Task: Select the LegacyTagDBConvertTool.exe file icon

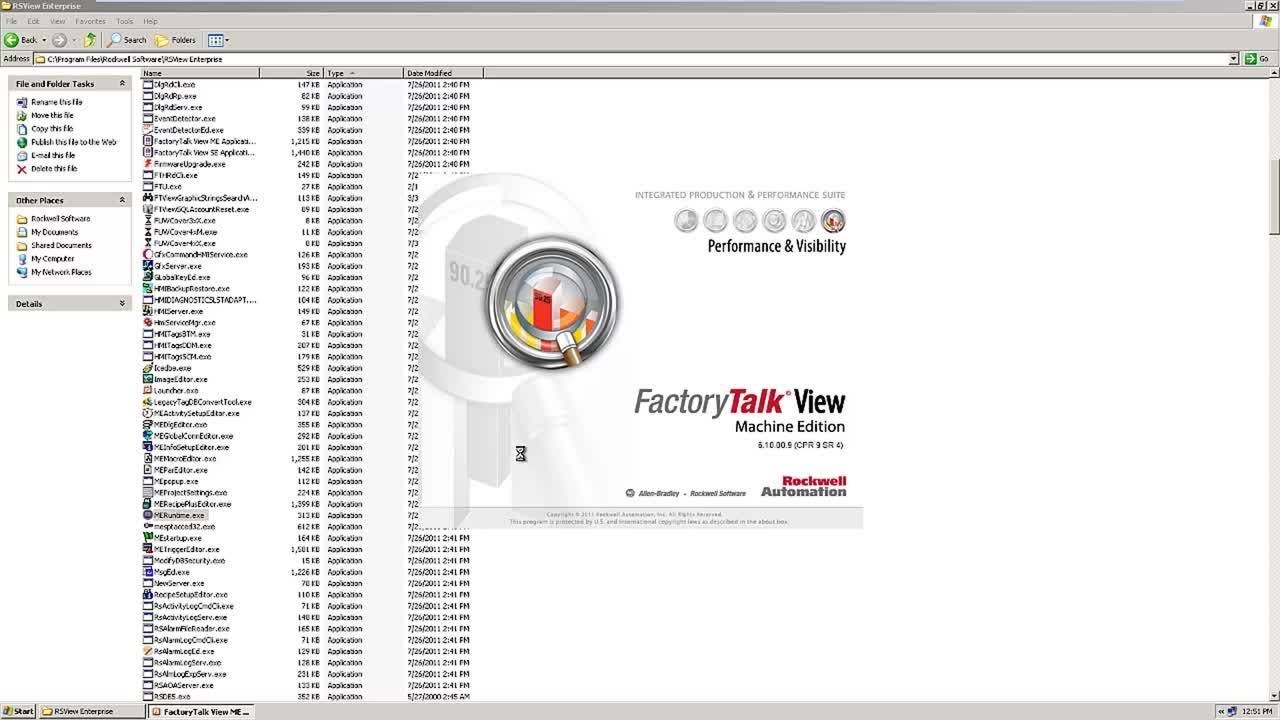Action: (148, 402)
